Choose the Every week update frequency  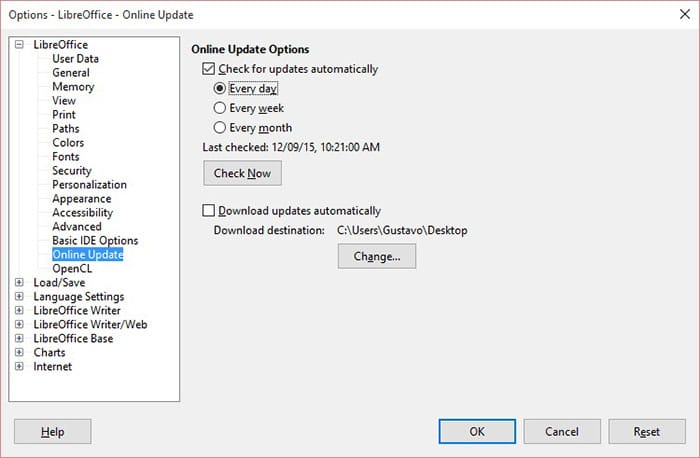point(221,108)
